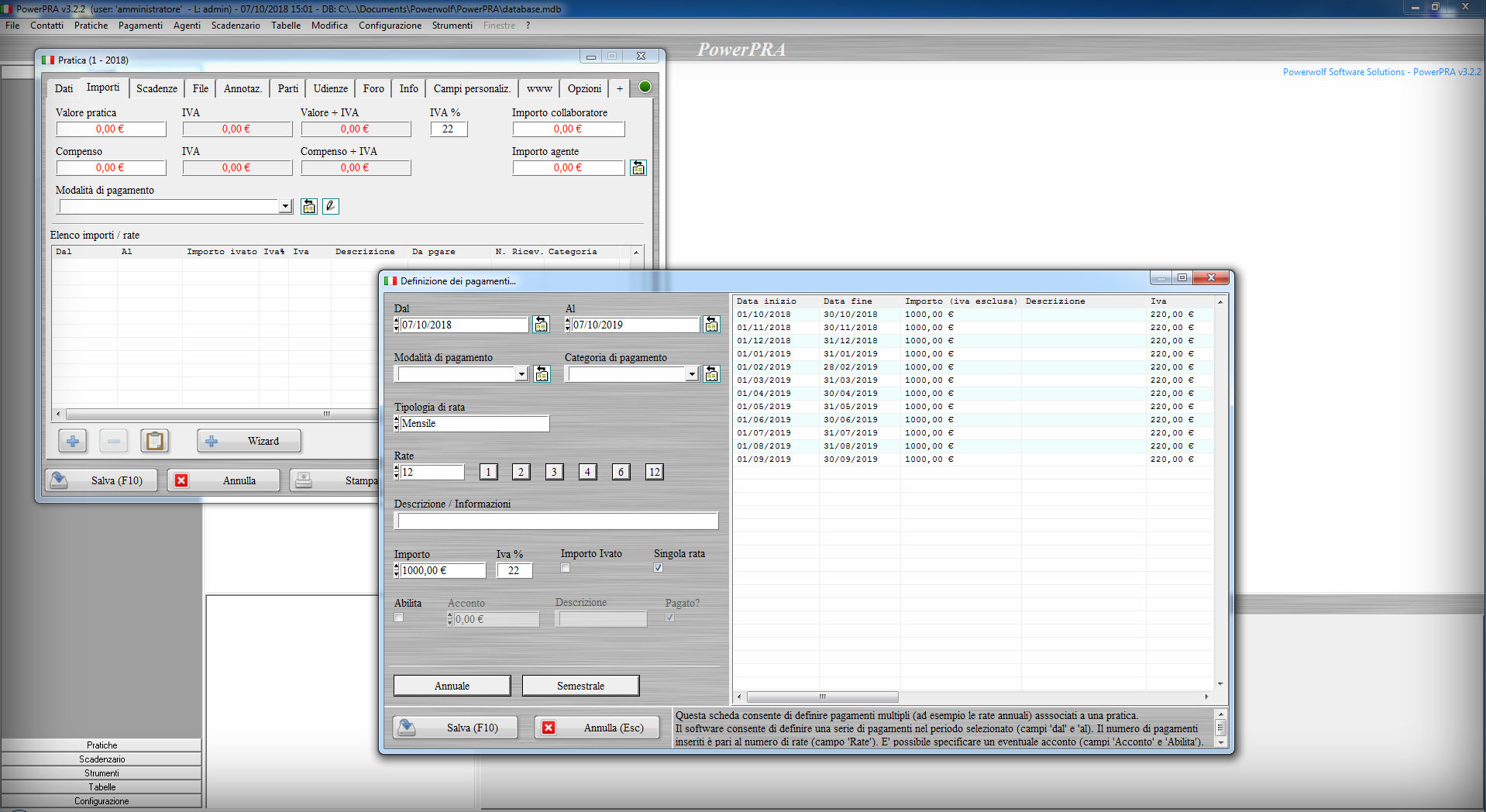Click Importo amount spinner arrows
The height and width of the screenshot is (812, 1486).
coord(397,570)
